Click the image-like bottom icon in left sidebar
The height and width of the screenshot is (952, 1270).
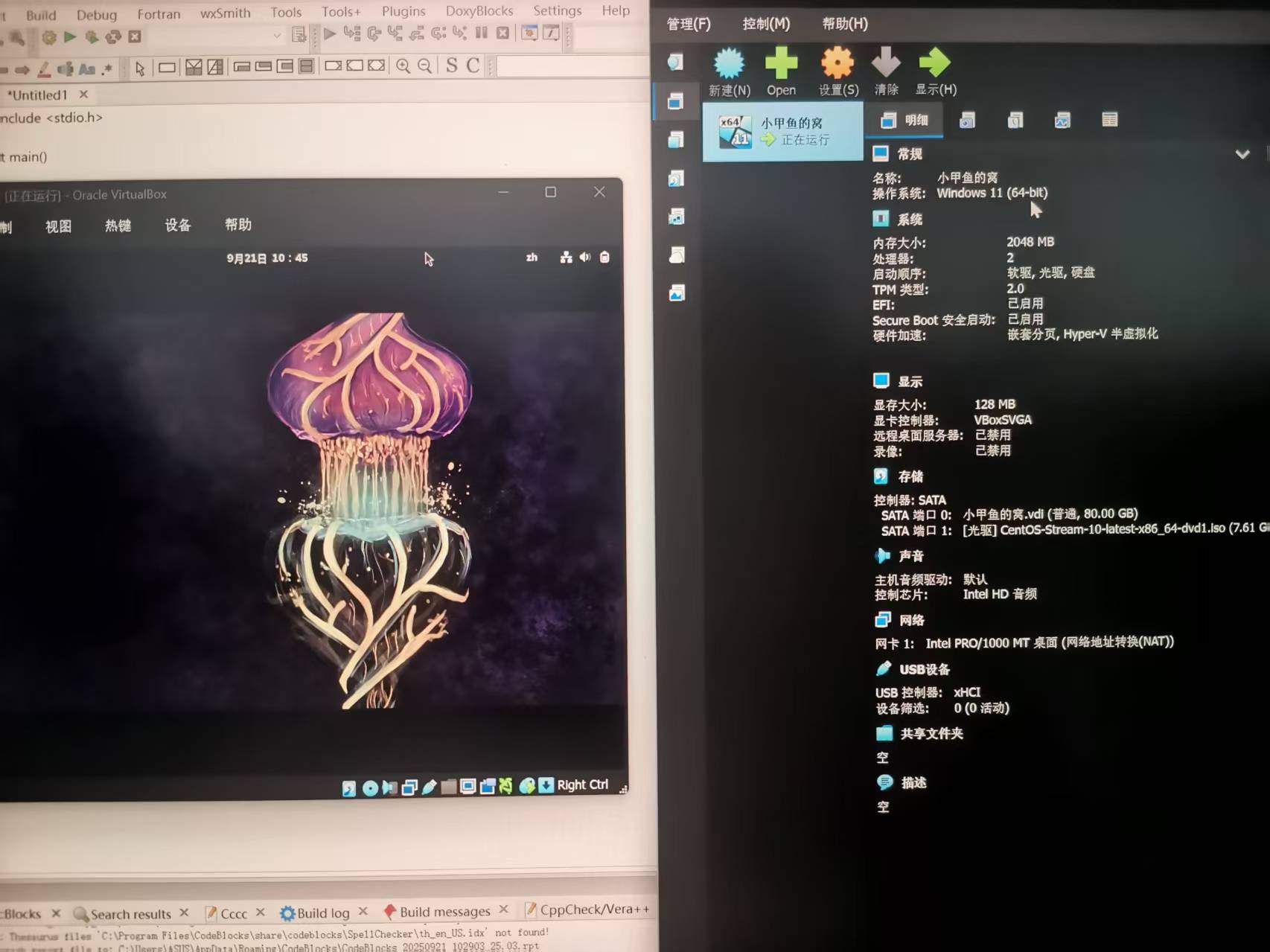pos(677,293)
